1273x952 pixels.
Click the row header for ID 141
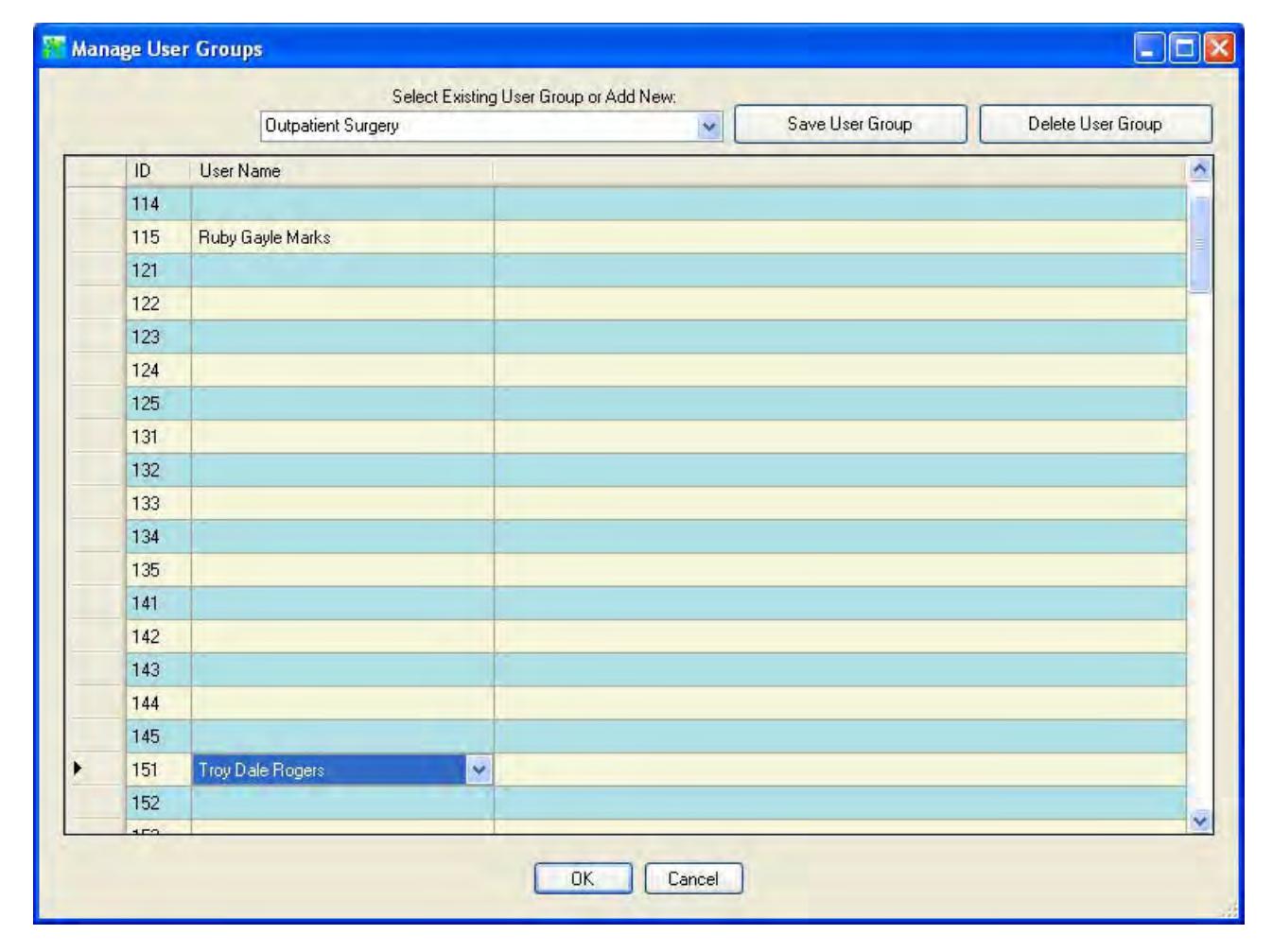point(96,603)
